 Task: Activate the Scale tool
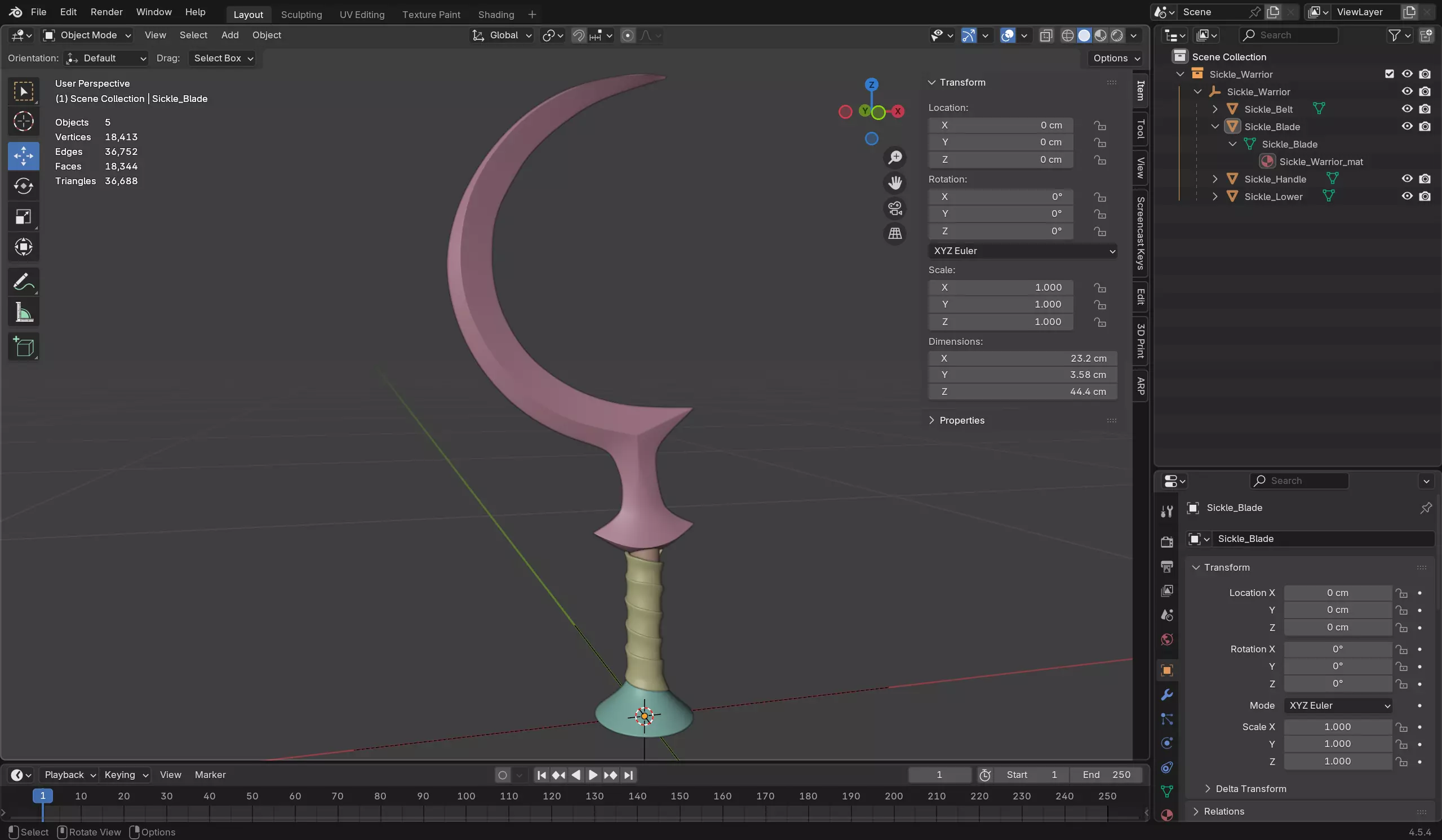[x=24, y=217]
